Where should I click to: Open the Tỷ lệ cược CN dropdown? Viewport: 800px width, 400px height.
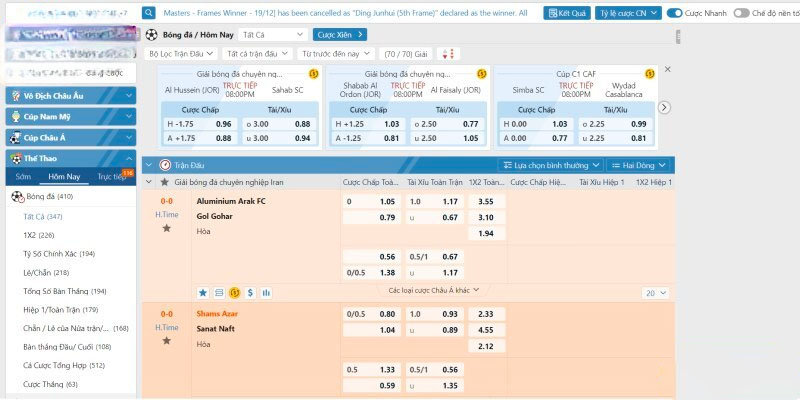pyautogui.click(x=629, y=14)
